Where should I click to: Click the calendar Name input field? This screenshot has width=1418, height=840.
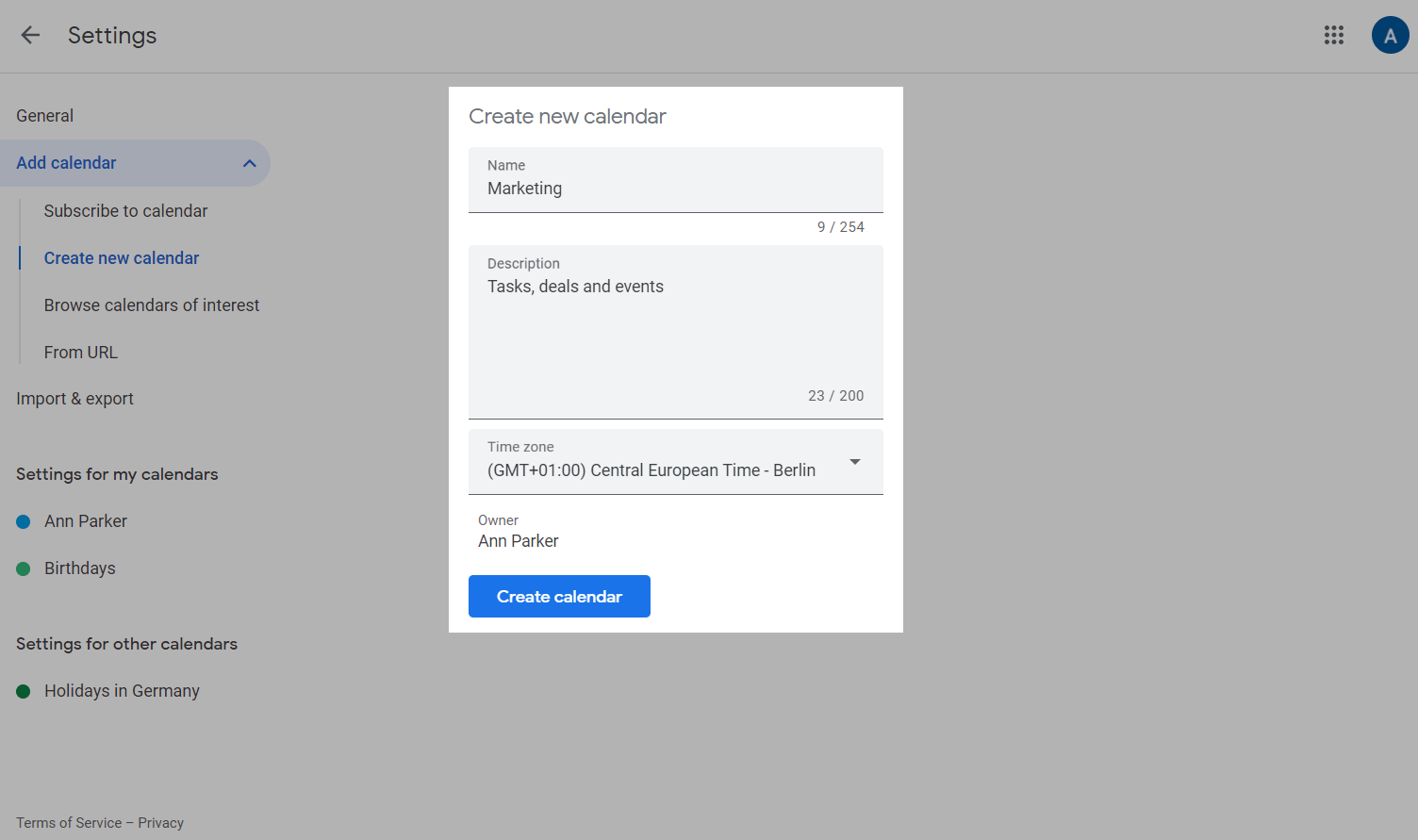pyautogui.click(x=675, y=189)
